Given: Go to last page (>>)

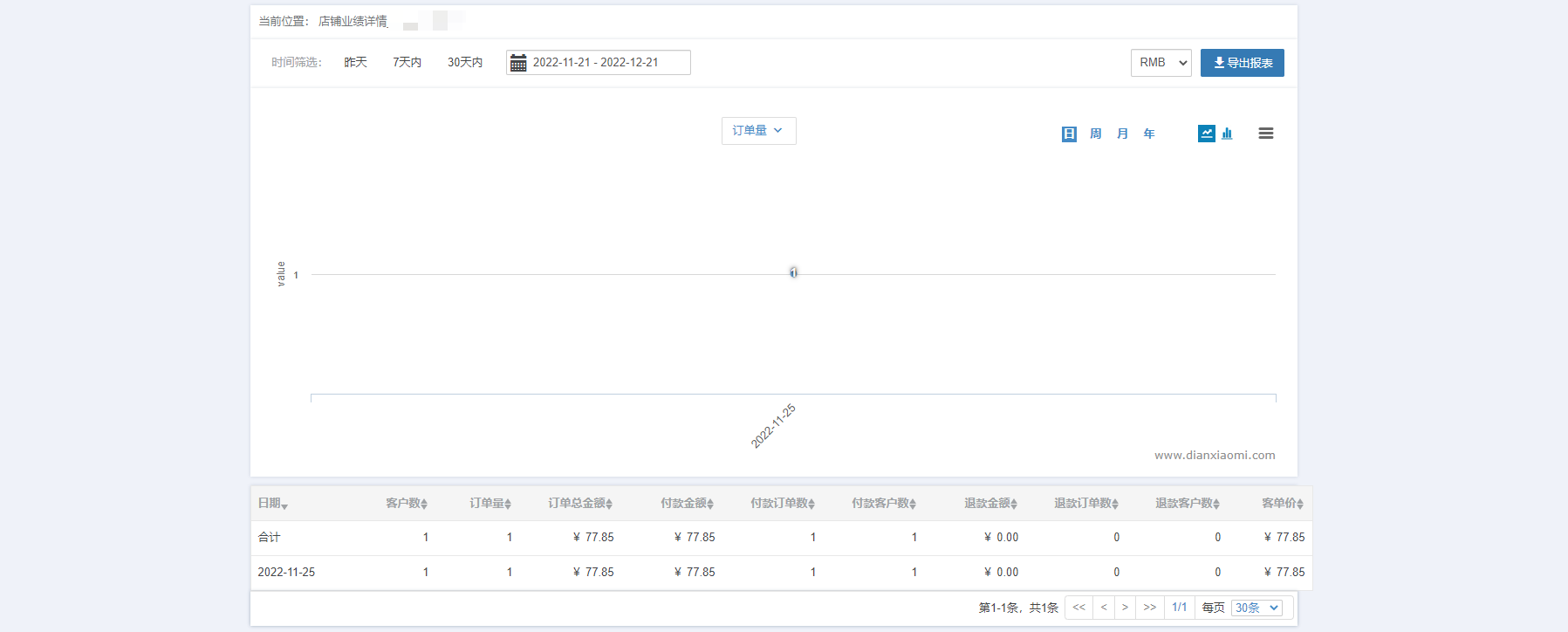Looking at the screenshot, I should click(x=1150, y=608).
